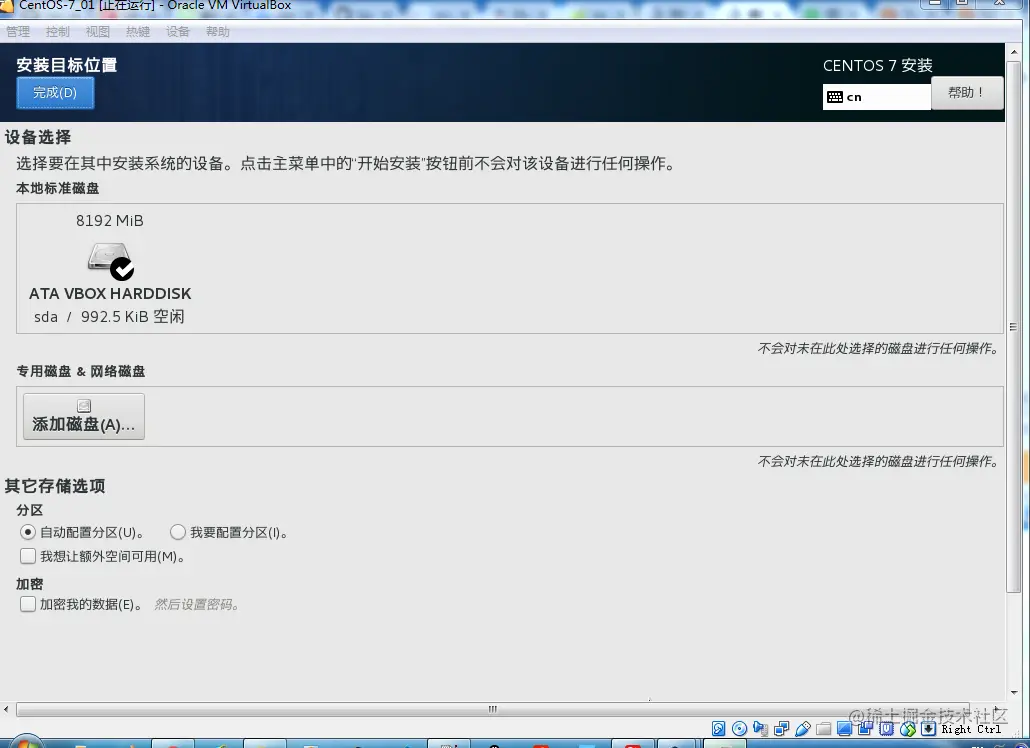Click the display monitor status icon
Image resolution: width=1030 pixels, height=748 pixels.
pos(845,728)
